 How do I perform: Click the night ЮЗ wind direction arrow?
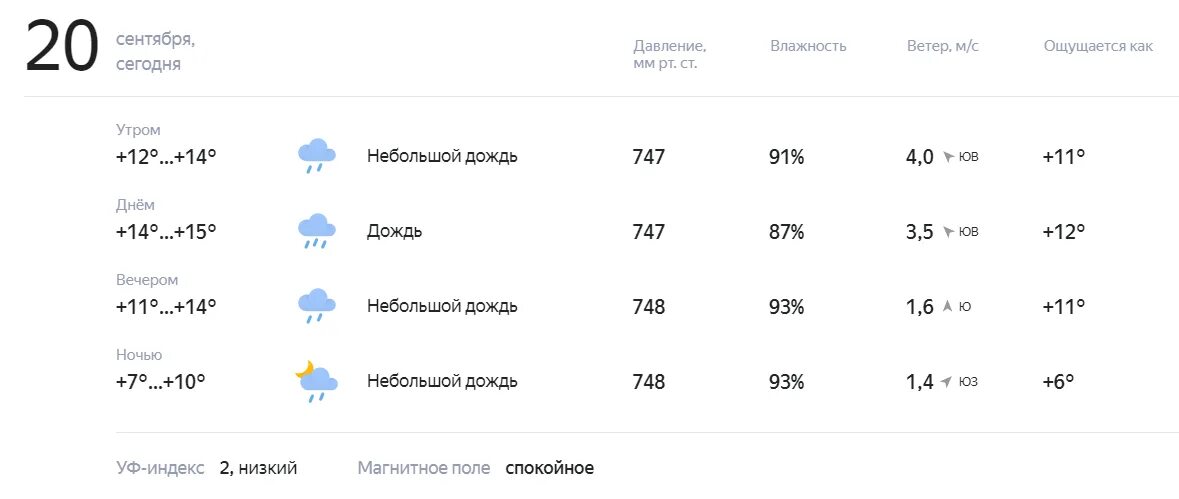point(947,382)
